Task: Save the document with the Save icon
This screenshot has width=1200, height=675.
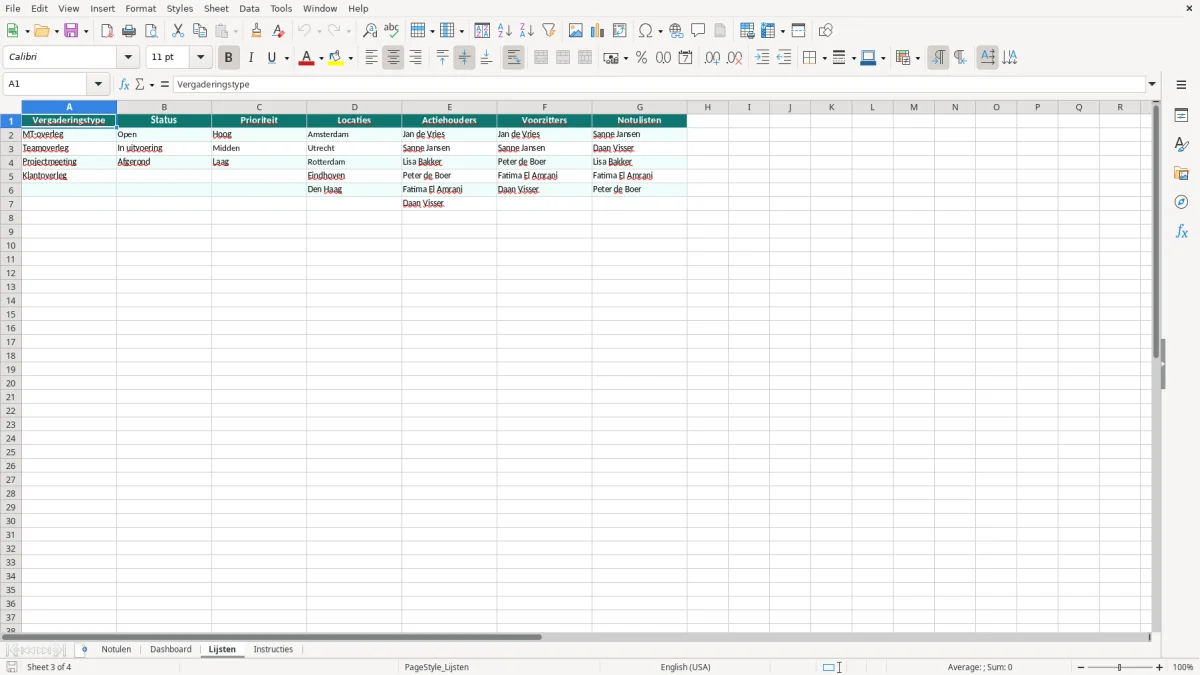Action: (x=72, y=31)
